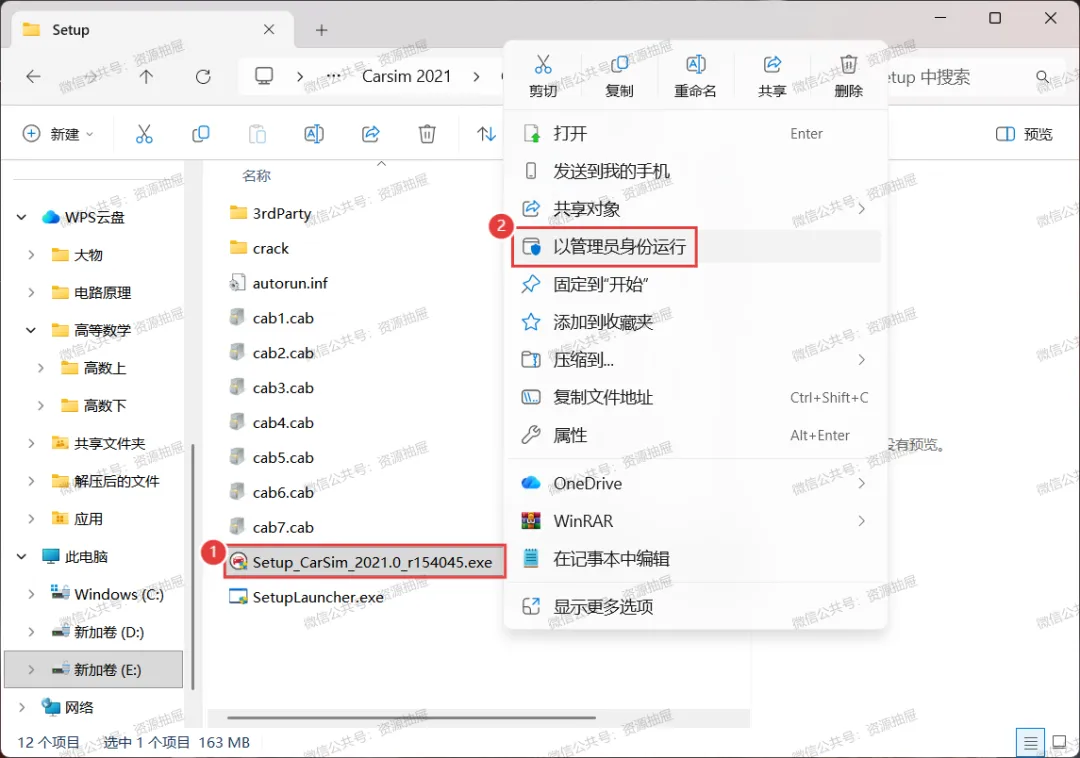Click Carsim 2021 in the address breadcrumb
The image size is (1080, 758).
pyautogui.click(x=406, y=76)
